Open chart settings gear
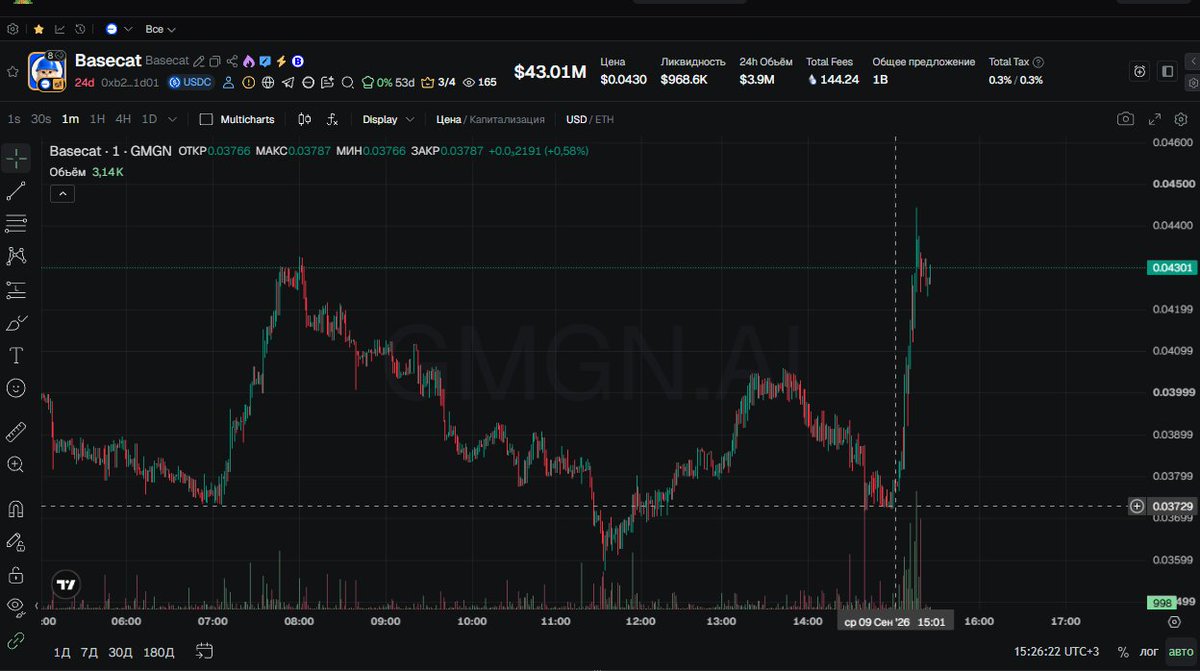 point(1181,119)
